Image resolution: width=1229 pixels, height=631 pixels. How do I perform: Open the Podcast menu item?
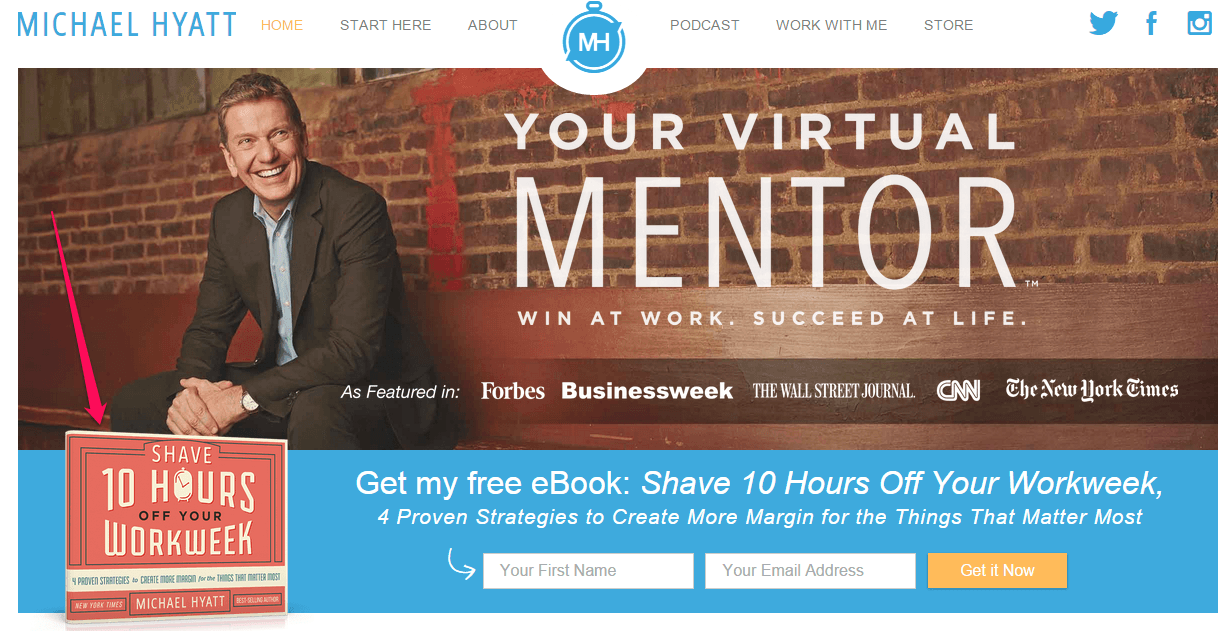tap(705, 25)
